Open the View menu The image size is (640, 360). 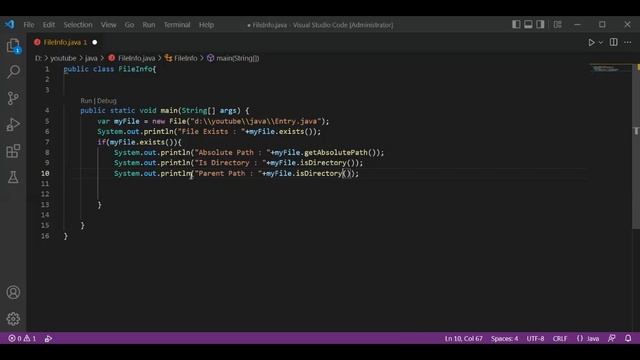pos(109,25)
